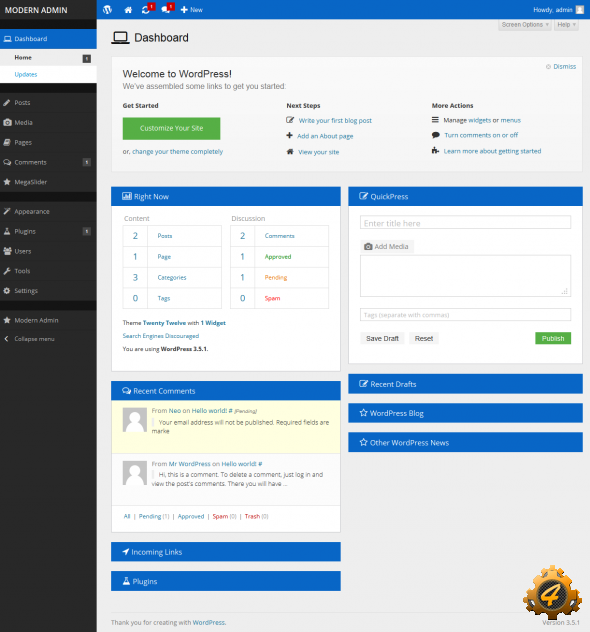
Task: Open Updates submenu item
Action: [x=48, y=75]
